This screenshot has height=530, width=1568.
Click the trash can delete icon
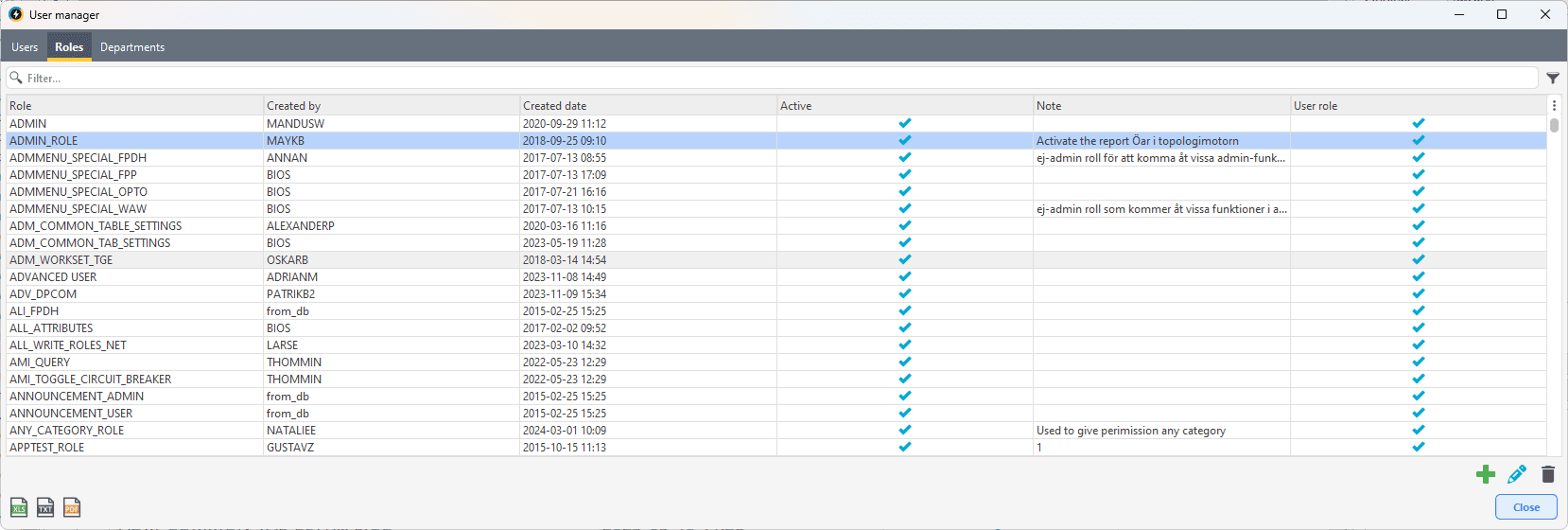1547,474
